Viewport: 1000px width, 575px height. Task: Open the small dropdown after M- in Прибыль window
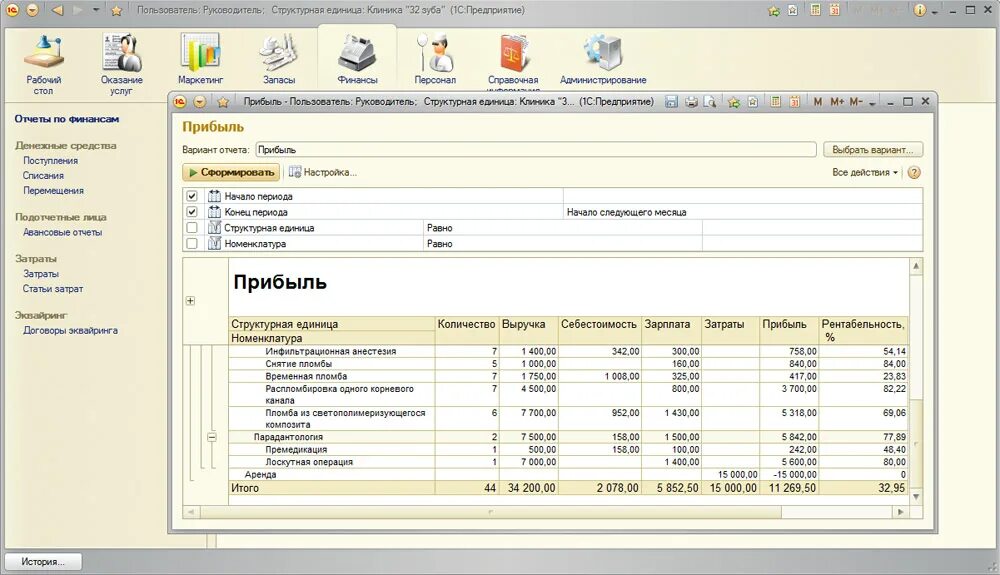point(872,103)
